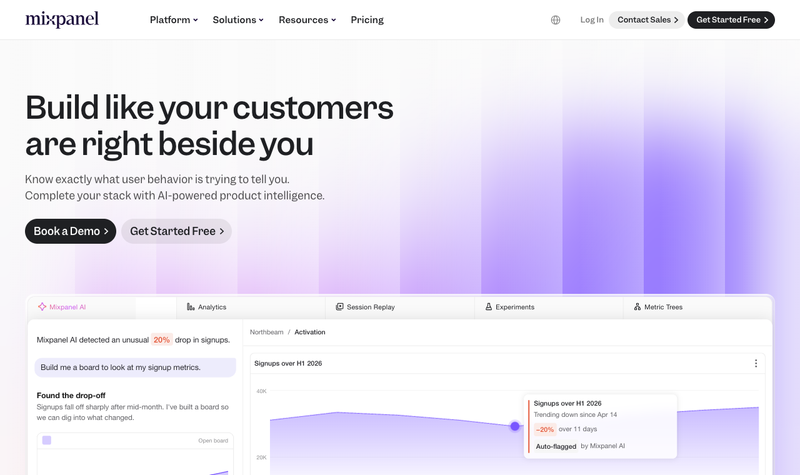Switch to the Metric Trees tab

tap(697, 307)
